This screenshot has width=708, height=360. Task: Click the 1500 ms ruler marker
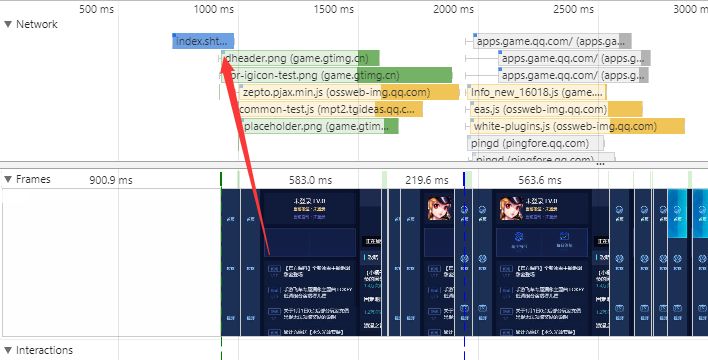coord(334,9)
